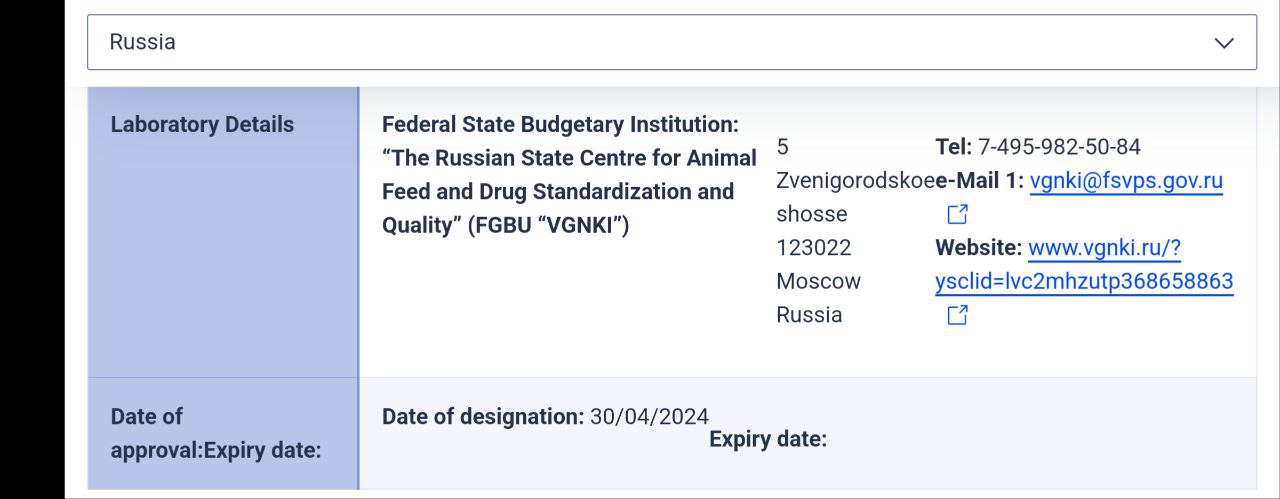Click the external link icon below website URL
This screenshot has height=499, width=1280.
click(x=957, y=315)
